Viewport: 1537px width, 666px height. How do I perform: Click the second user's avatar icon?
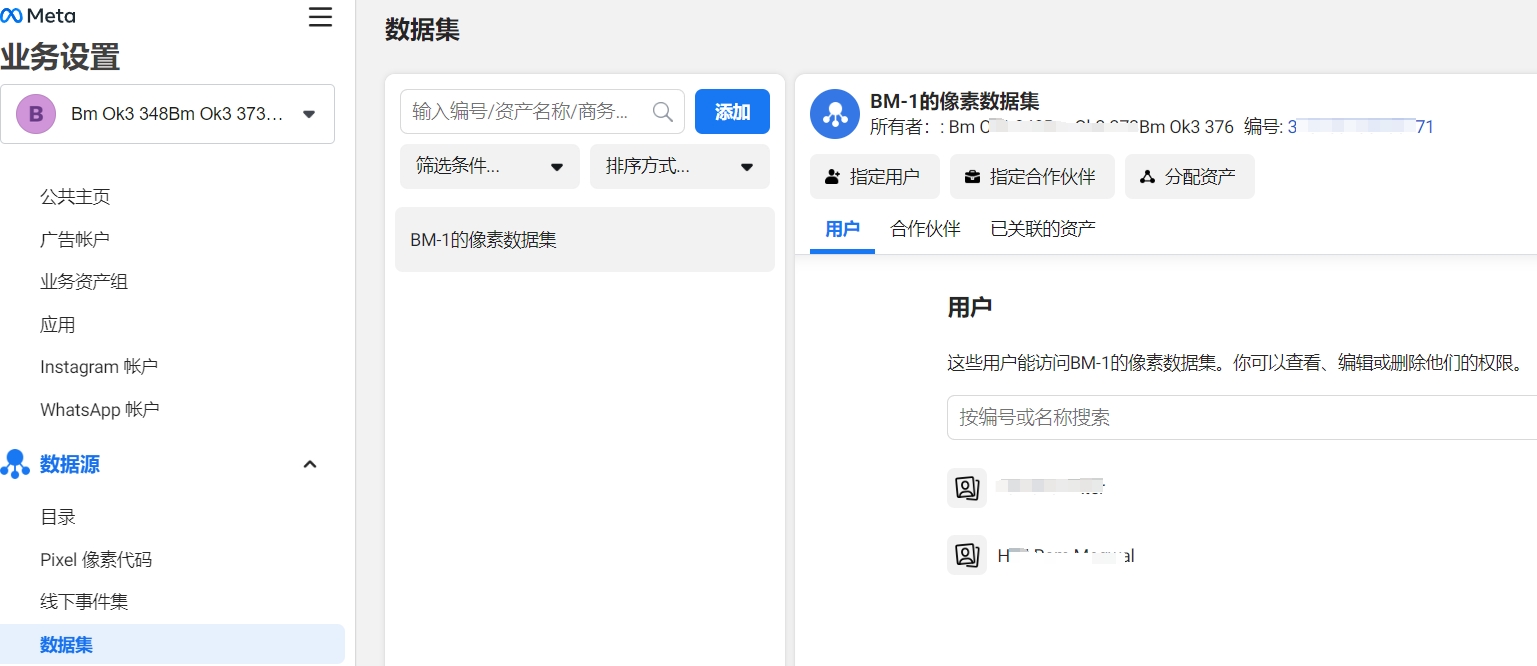point(967,555)
